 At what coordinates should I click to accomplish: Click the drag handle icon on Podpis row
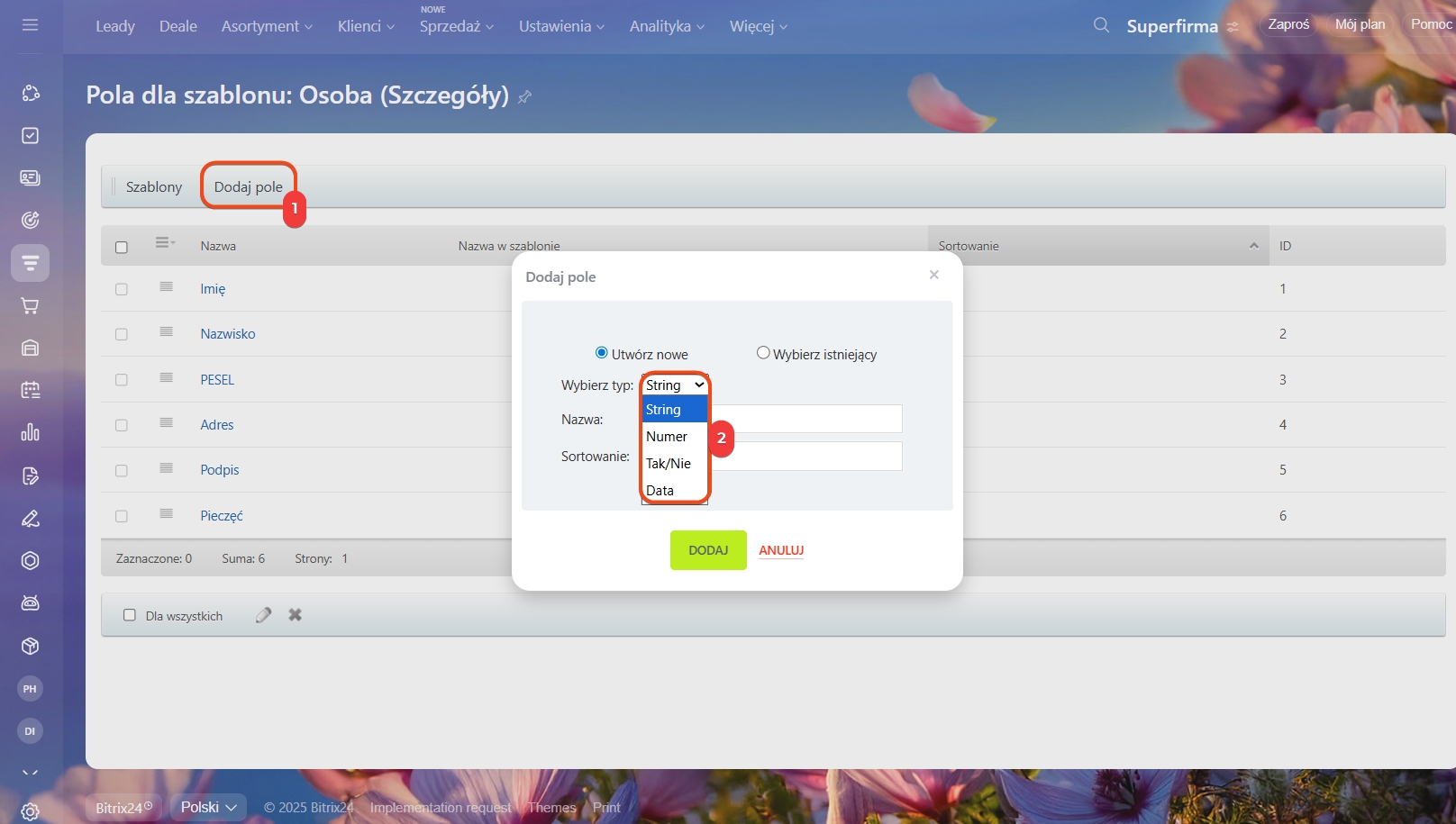[x=166, y=468]
